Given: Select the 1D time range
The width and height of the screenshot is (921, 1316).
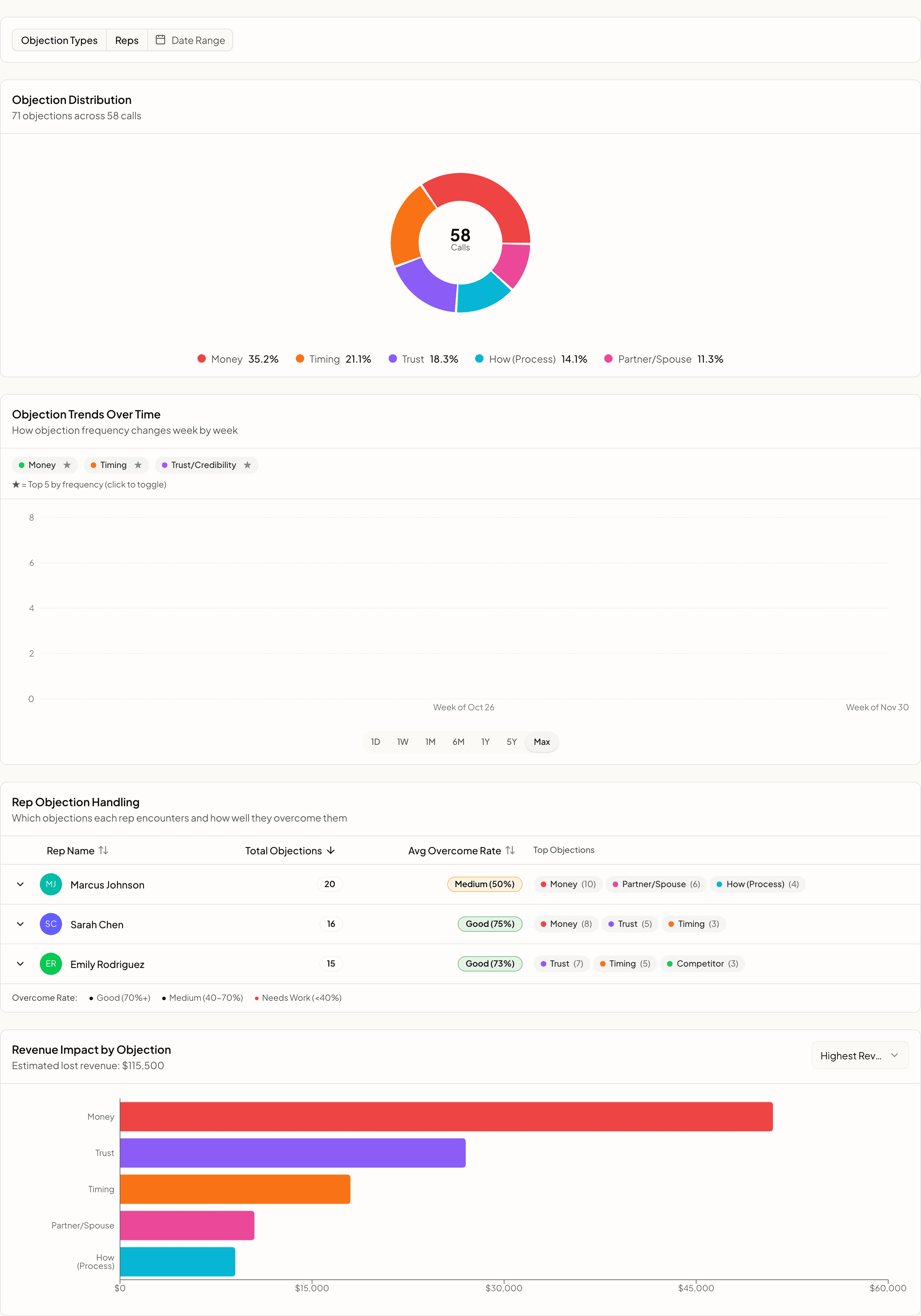Looking at the screenshot, I should click(x=376, y=742).
